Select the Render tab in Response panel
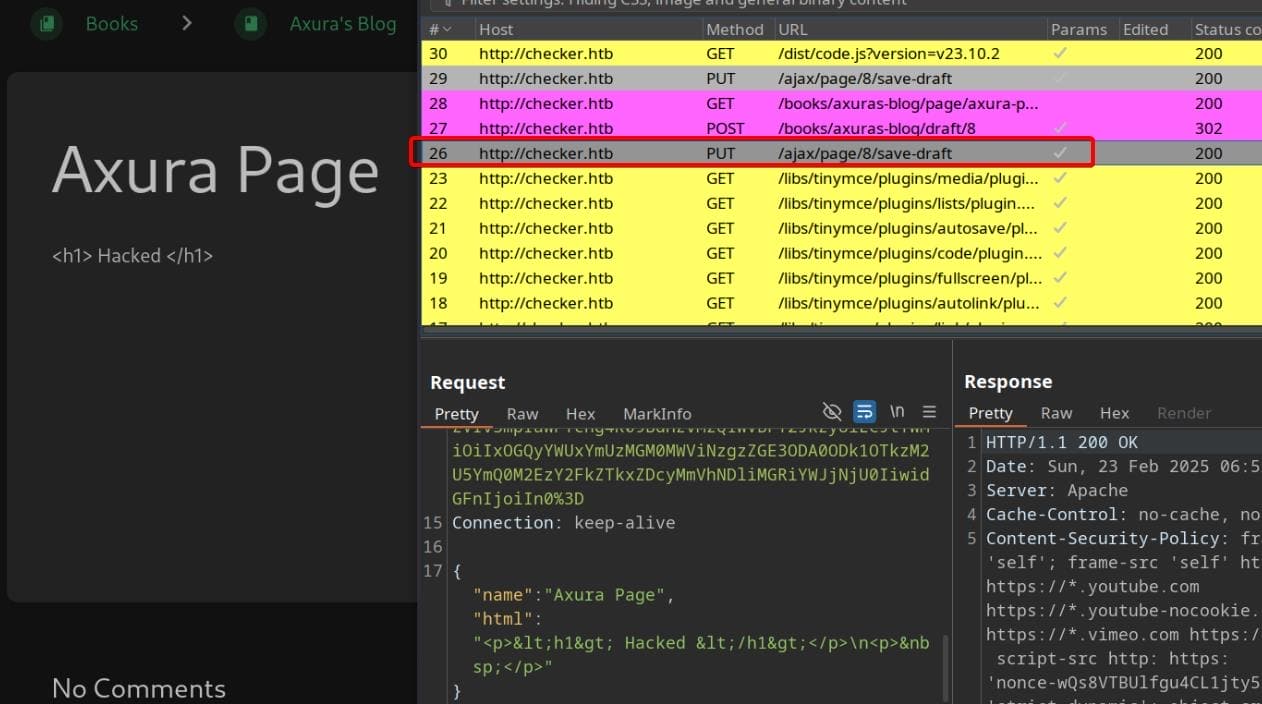The height and width of the screenshot is (704, 1262). (x=1184, y=413)
